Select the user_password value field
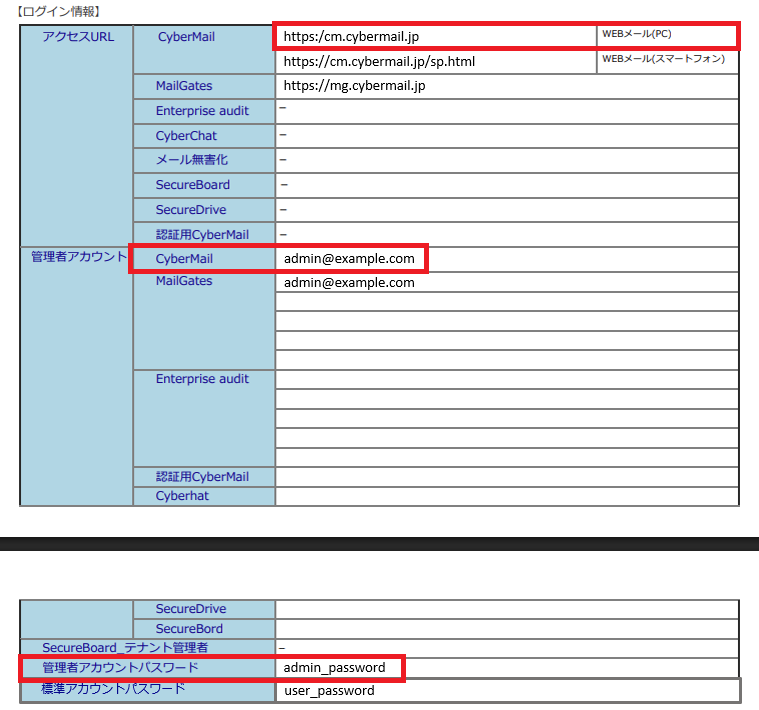The image size is (759, 710). (329, 691)
